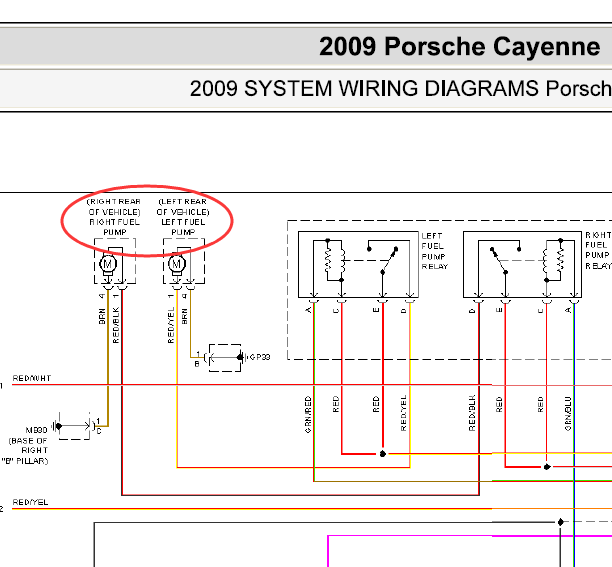Click the "LEFT FUEL PUMP" component label

point(183,227)
